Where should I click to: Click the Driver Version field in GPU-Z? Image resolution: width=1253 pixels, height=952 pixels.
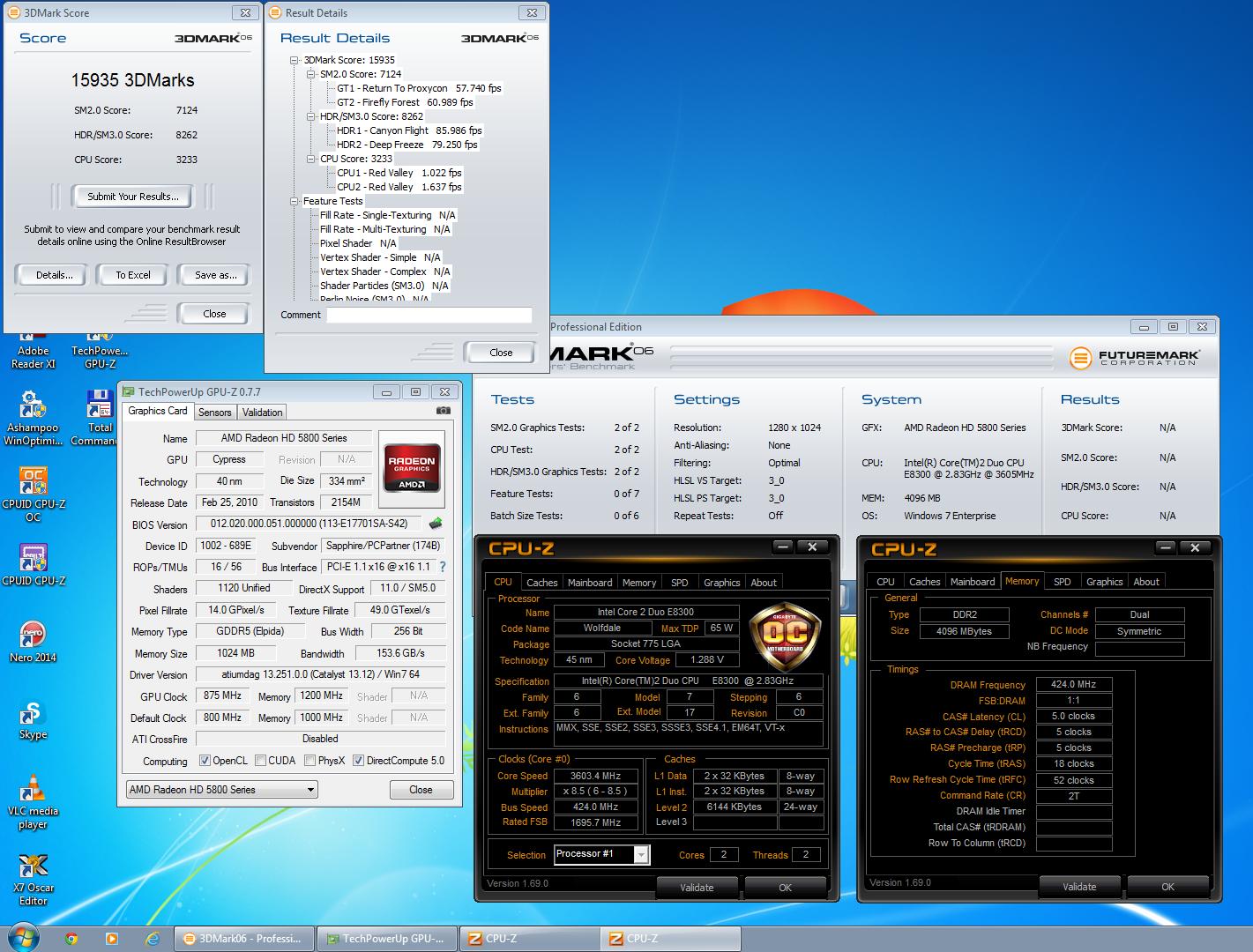tap(320, 675)
